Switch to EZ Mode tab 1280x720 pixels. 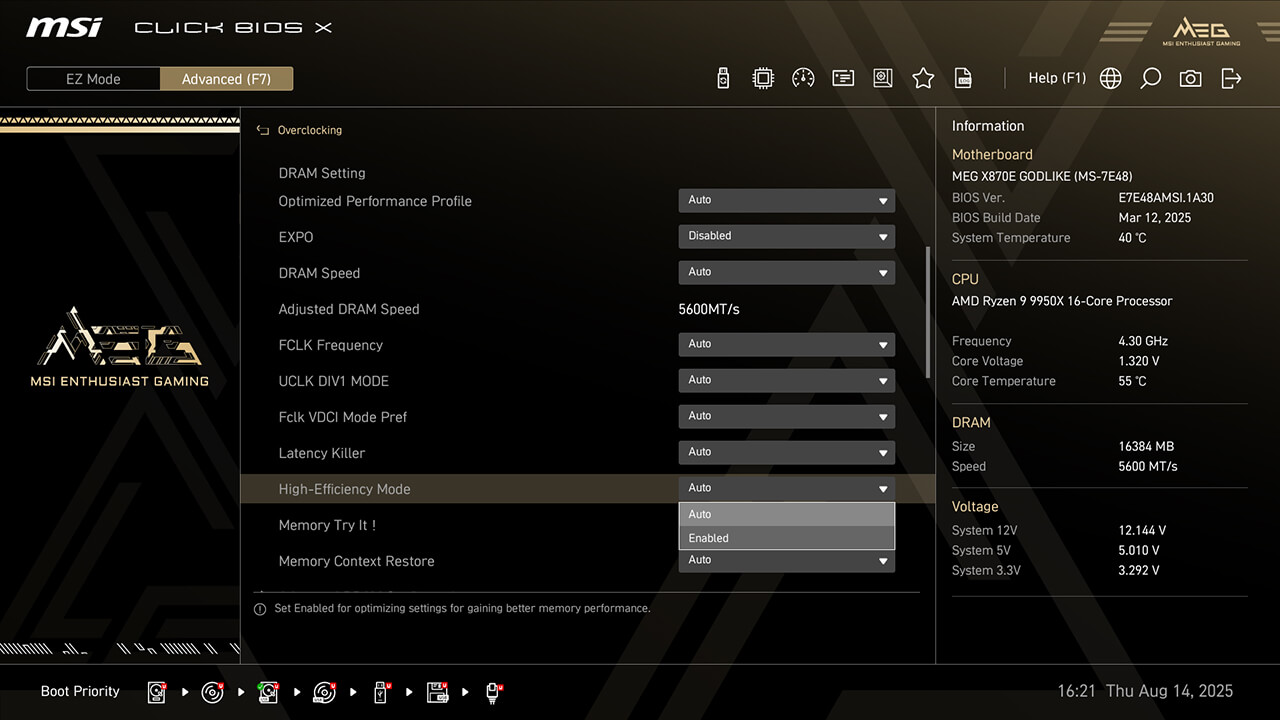[93, 79]
